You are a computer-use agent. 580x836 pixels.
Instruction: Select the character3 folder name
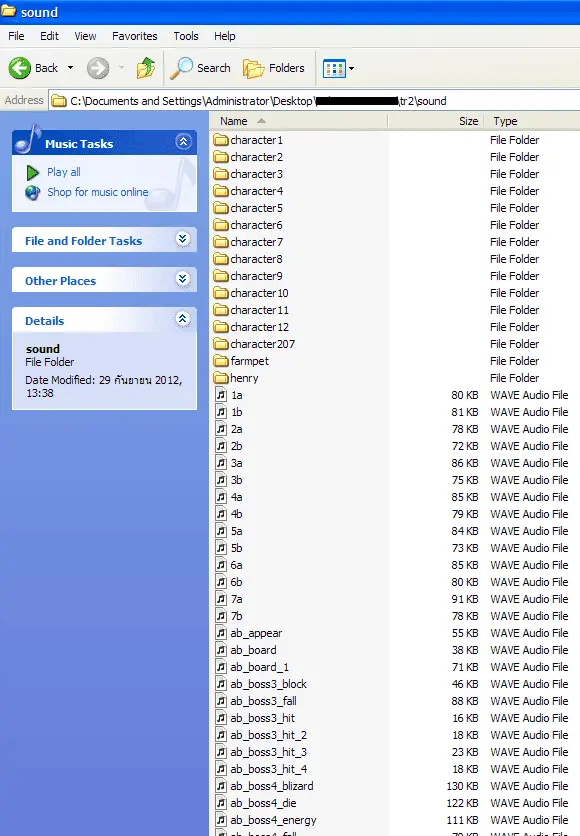(256, 174)
